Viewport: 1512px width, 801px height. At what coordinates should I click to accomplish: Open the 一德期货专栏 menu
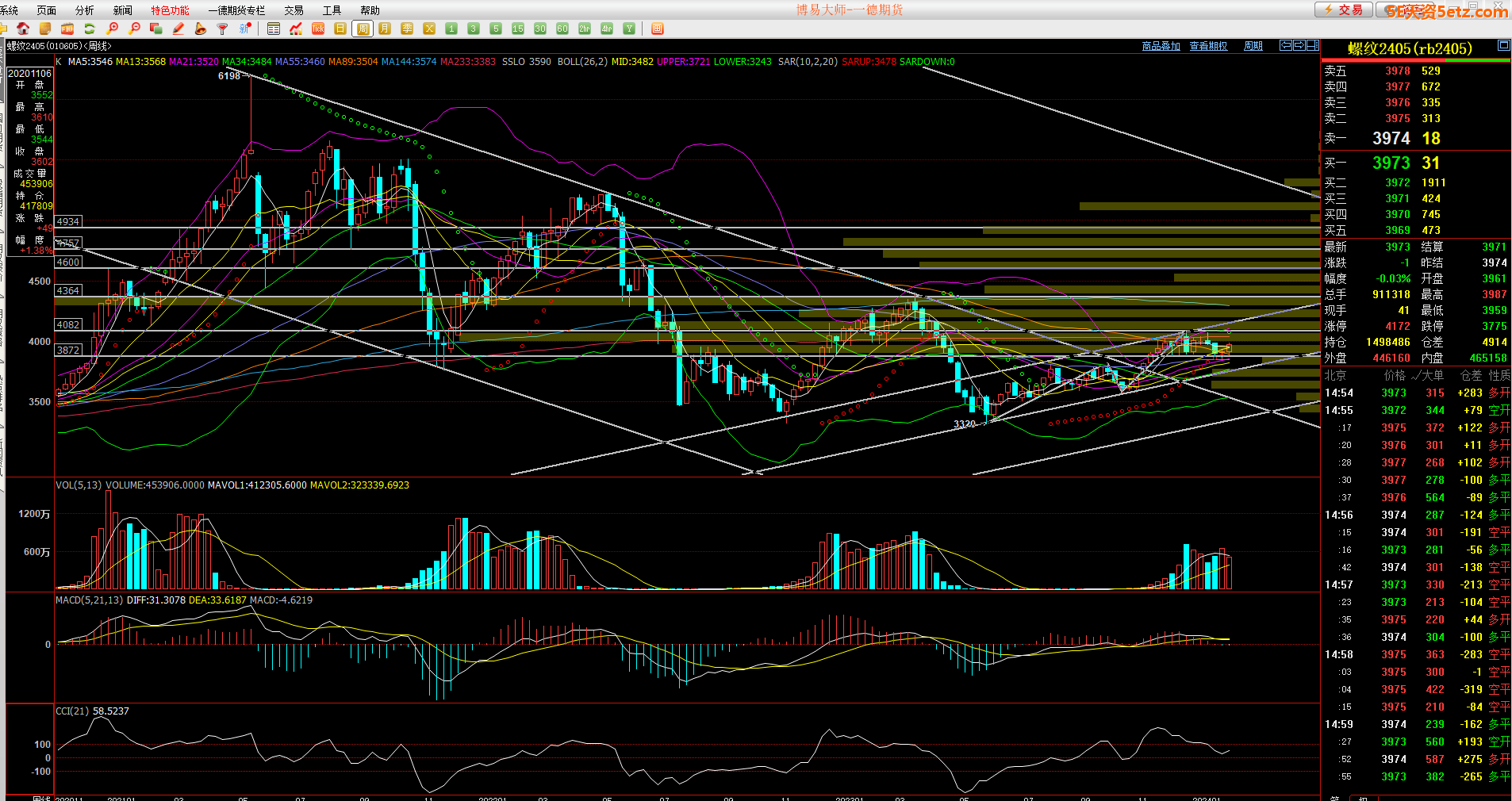point(236,10)
